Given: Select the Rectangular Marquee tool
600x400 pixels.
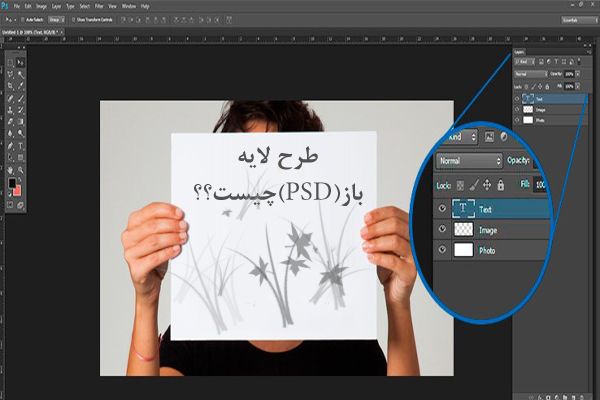Looking at the screenshot, I should click(x=10, y=62).
